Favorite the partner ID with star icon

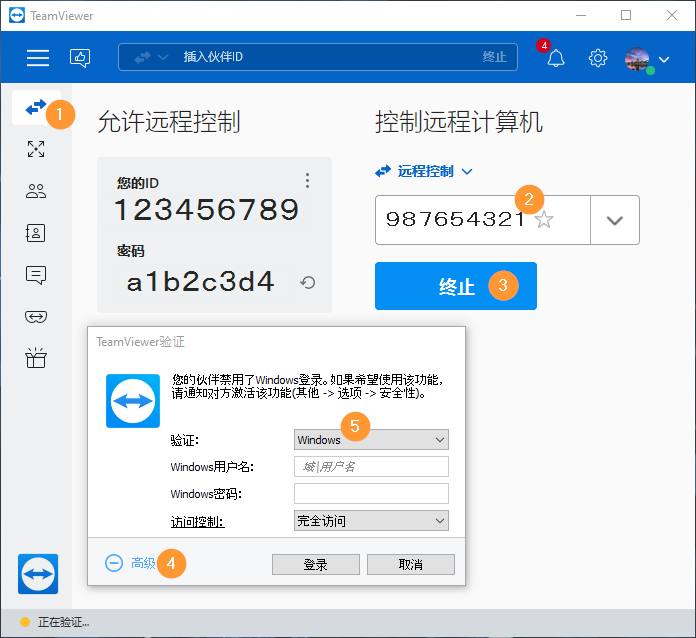pyautogui.click(x=544, y=219)
